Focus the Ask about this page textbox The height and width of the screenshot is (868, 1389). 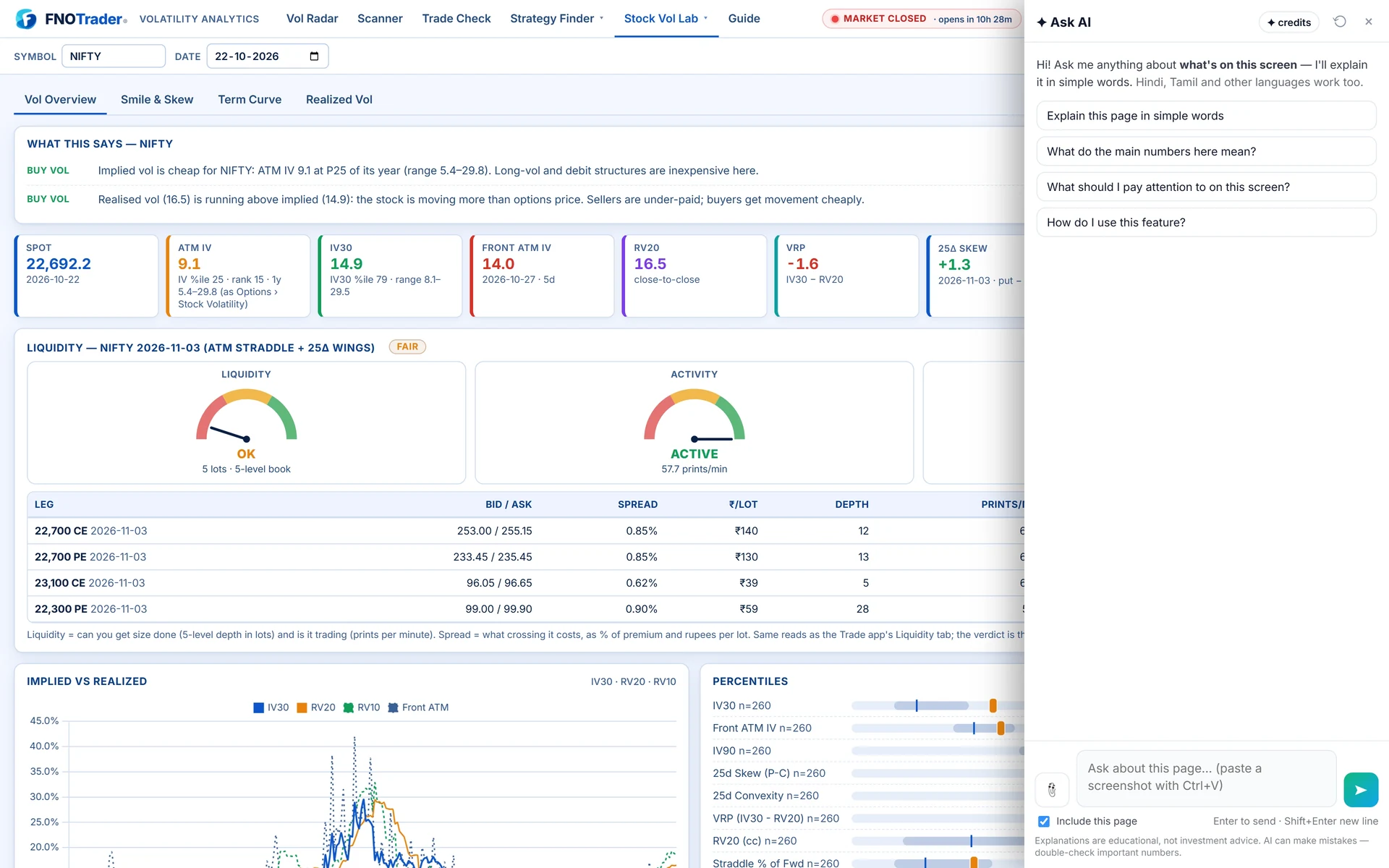1206,778
